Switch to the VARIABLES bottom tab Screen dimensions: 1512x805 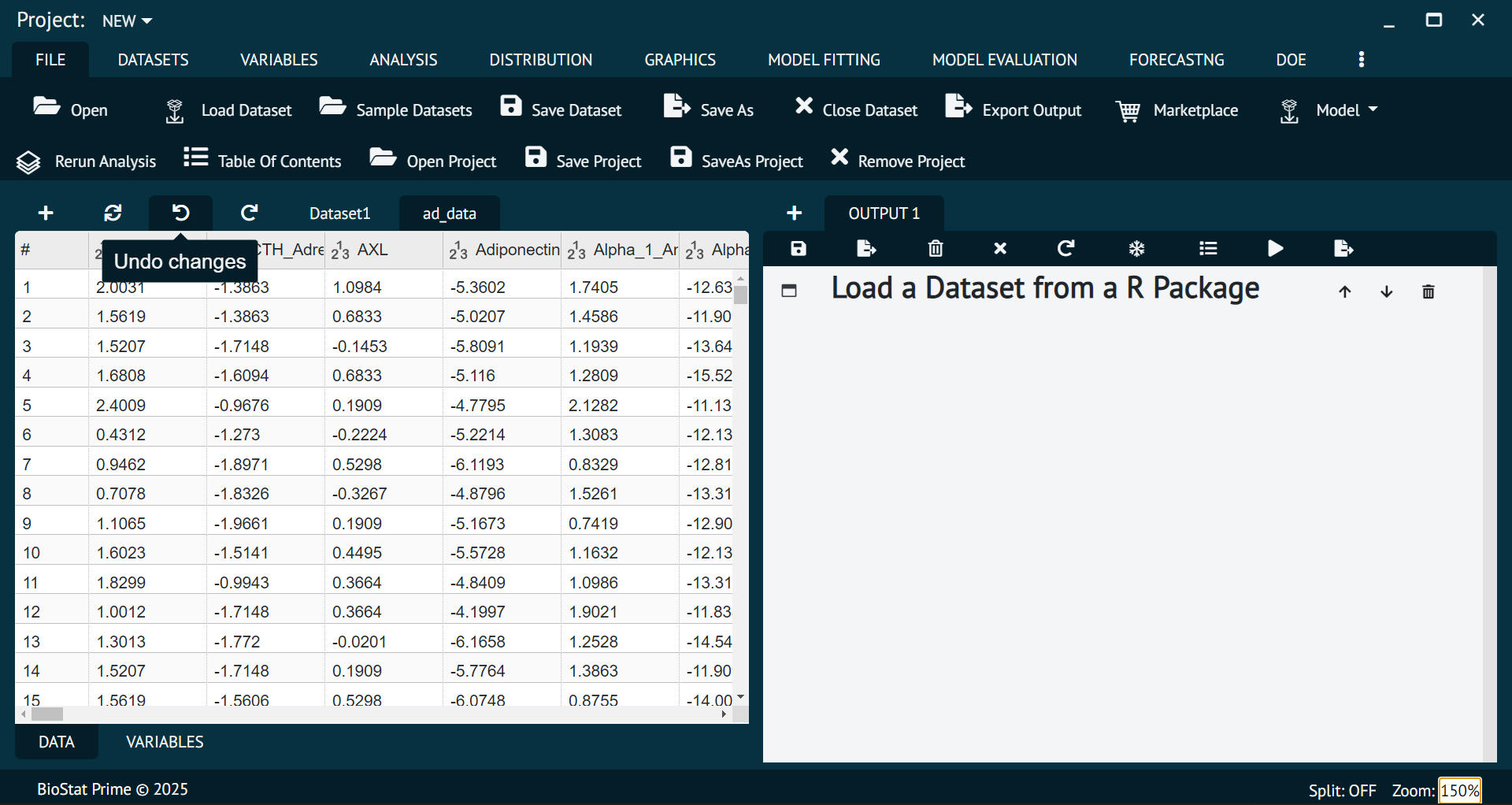(165, 742)
